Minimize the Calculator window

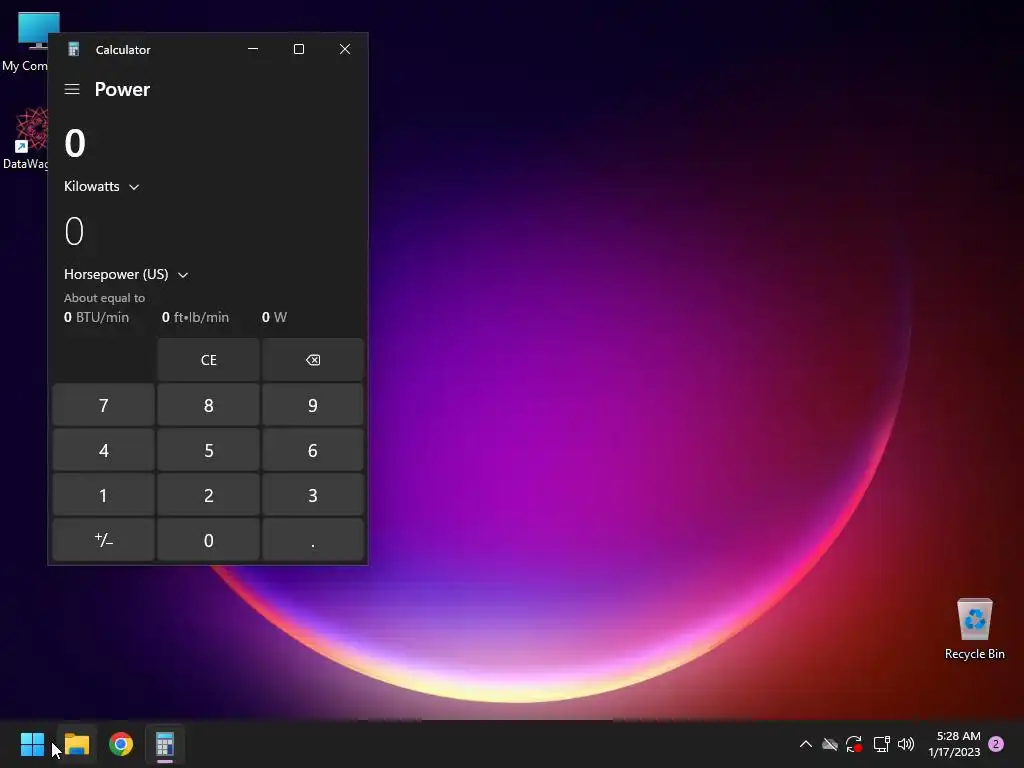tap(253, 50)
